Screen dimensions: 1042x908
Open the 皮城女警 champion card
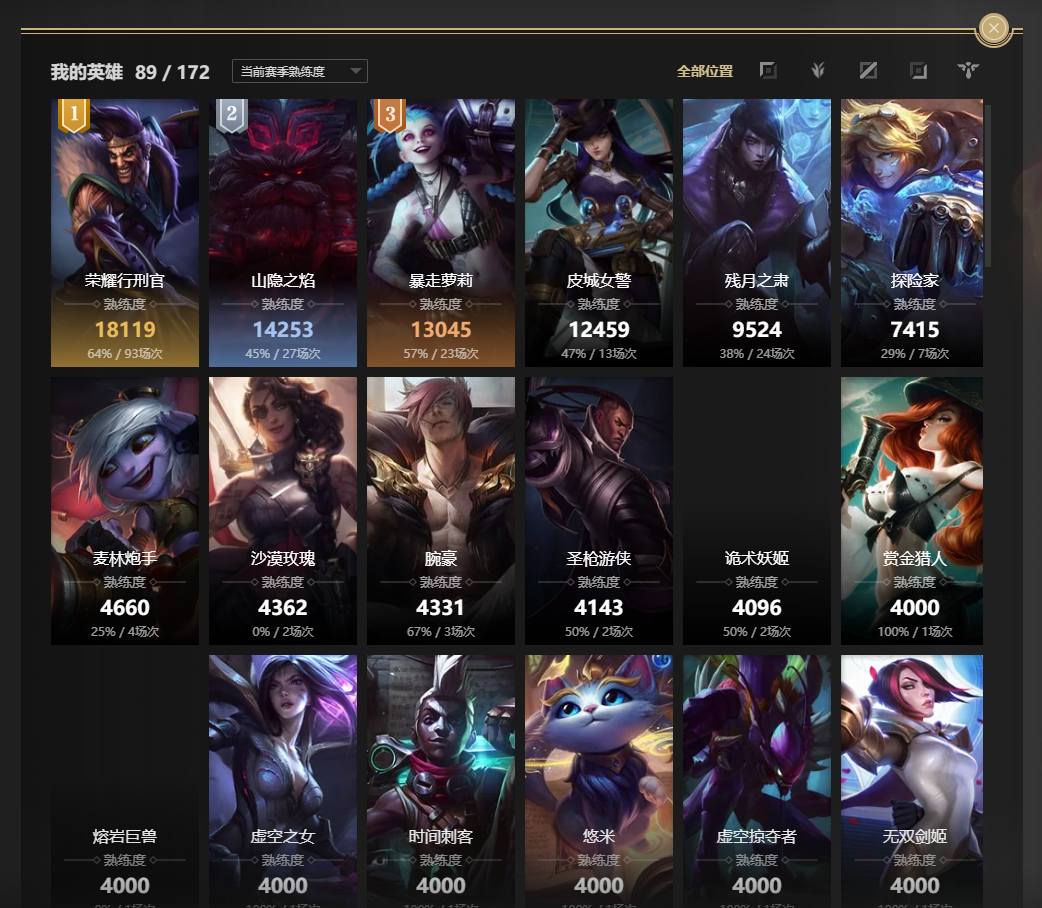(x=599, y=233)
